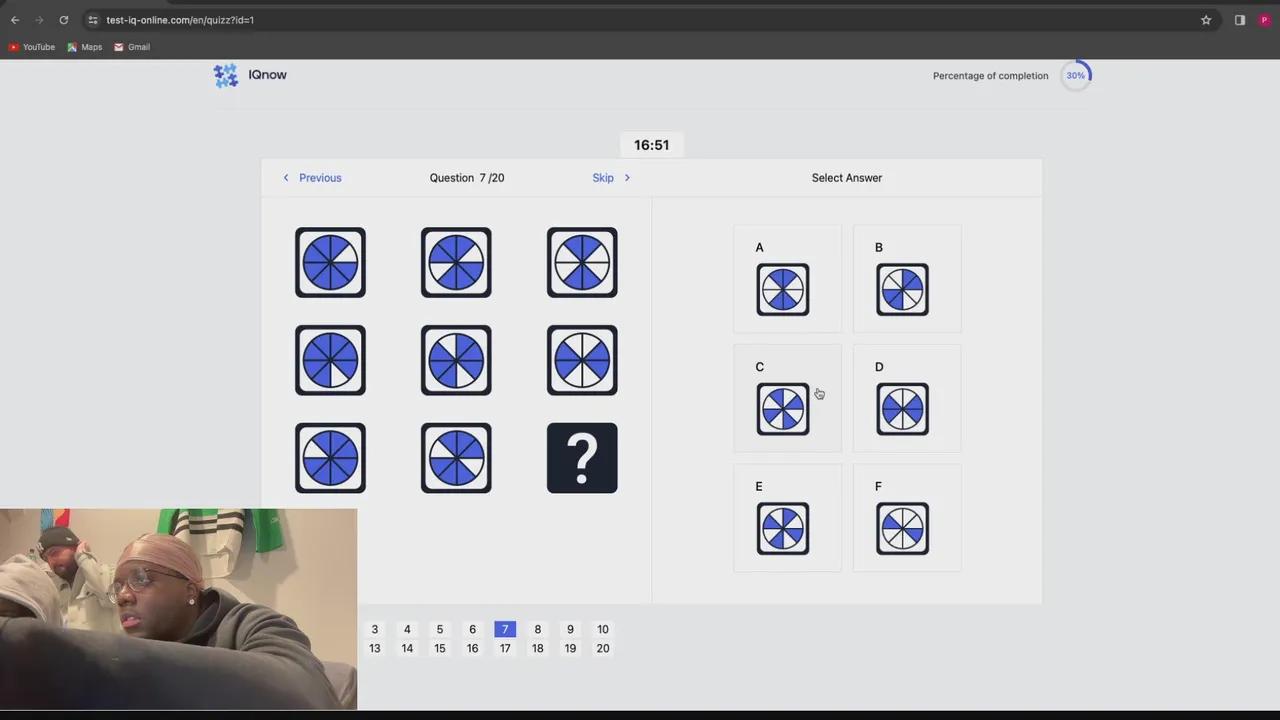The image size is (1280, 720).
Task: Open the Gmail bookmark
Action: pyautogui.click(x=132, y=47)
